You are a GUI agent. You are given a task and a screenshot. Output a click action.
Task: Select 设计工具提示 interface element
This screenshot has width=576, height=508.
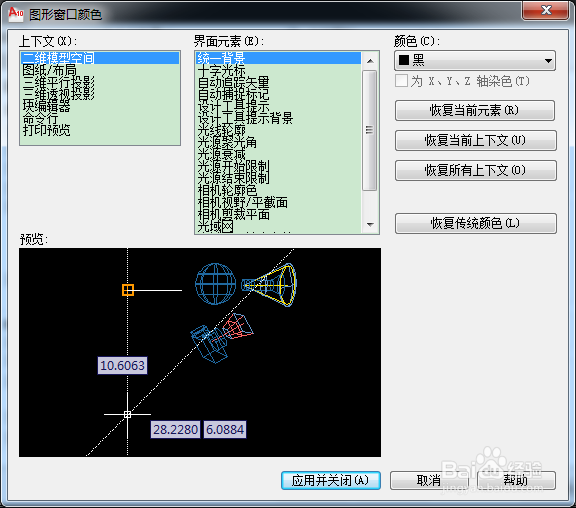278,106
